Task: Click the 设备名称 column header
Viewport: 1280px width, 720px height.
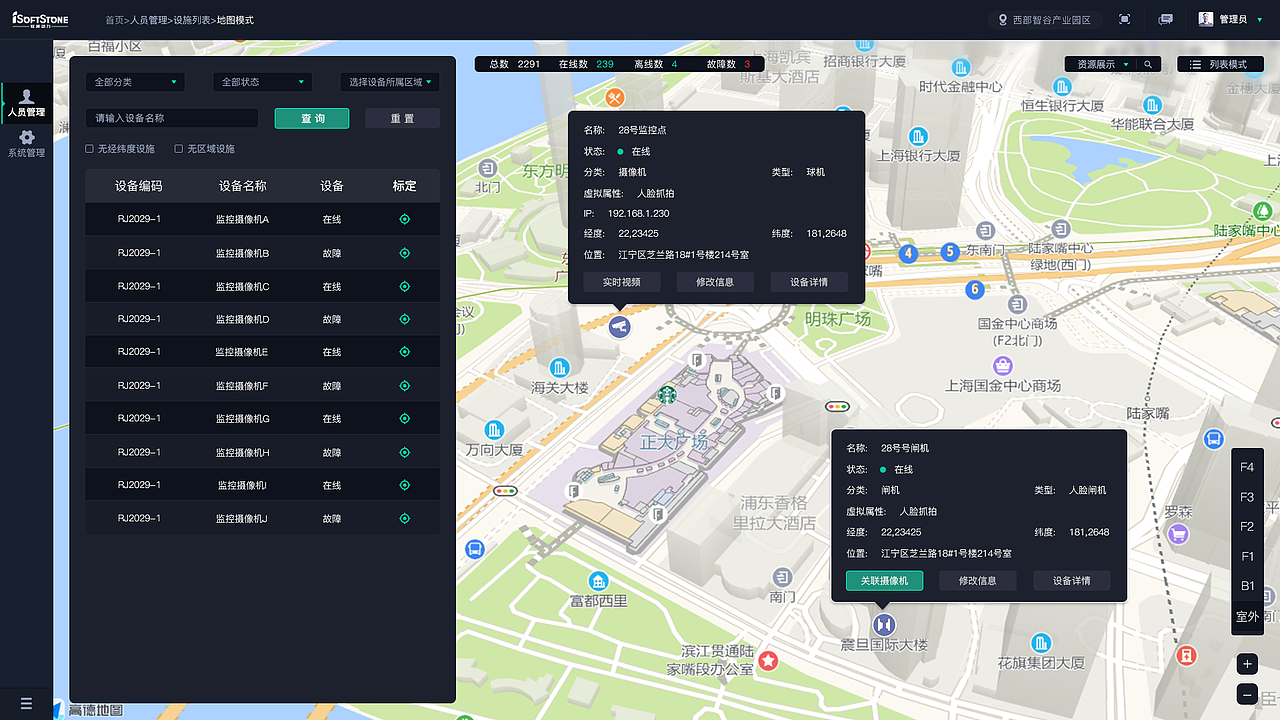Action: coord(243,186)
